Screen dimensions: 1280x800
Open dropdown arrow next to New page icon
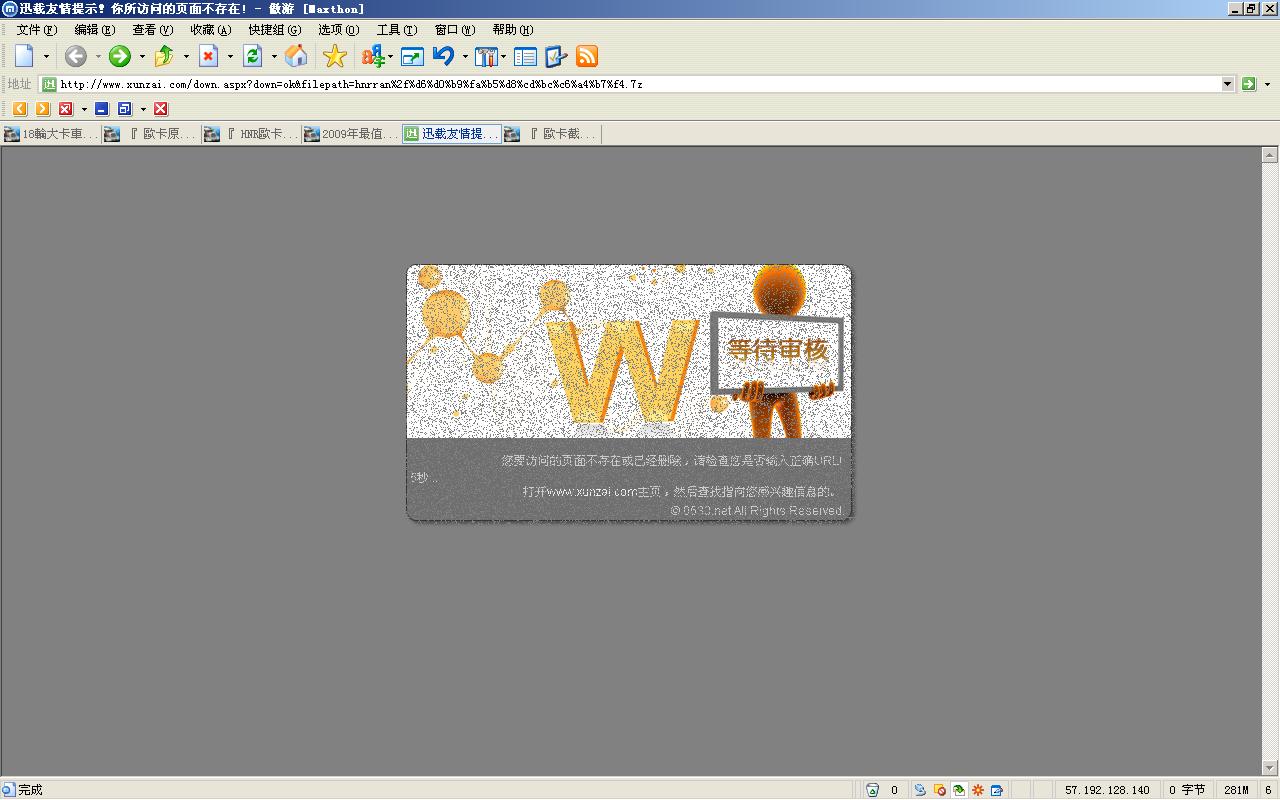click(46, 57)
